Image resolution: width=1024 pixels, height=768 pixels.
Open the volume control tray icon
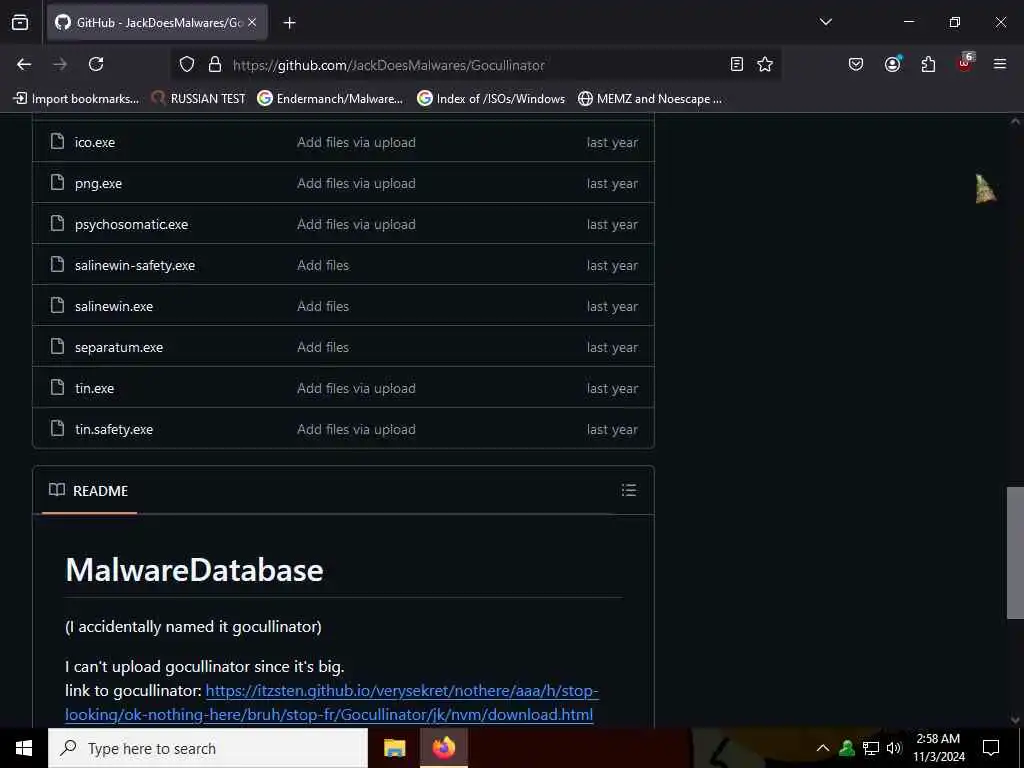point(894,748)
